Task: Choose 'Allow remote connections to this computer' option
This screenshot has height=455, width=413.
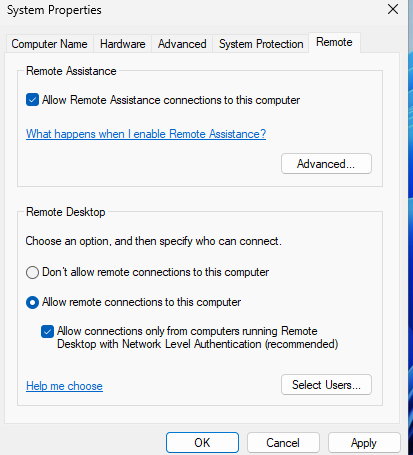Action: click(32, 303)
